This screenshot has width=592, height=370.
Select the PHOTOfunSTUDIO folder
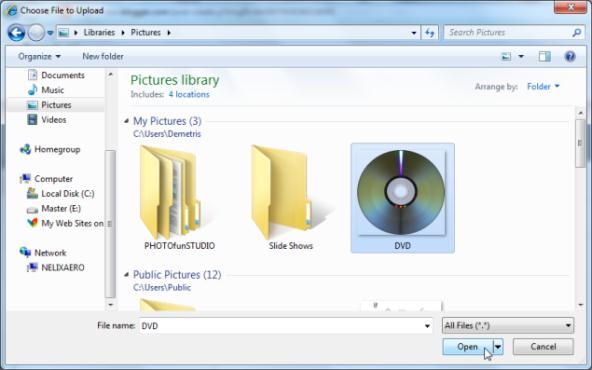[179, 198]
